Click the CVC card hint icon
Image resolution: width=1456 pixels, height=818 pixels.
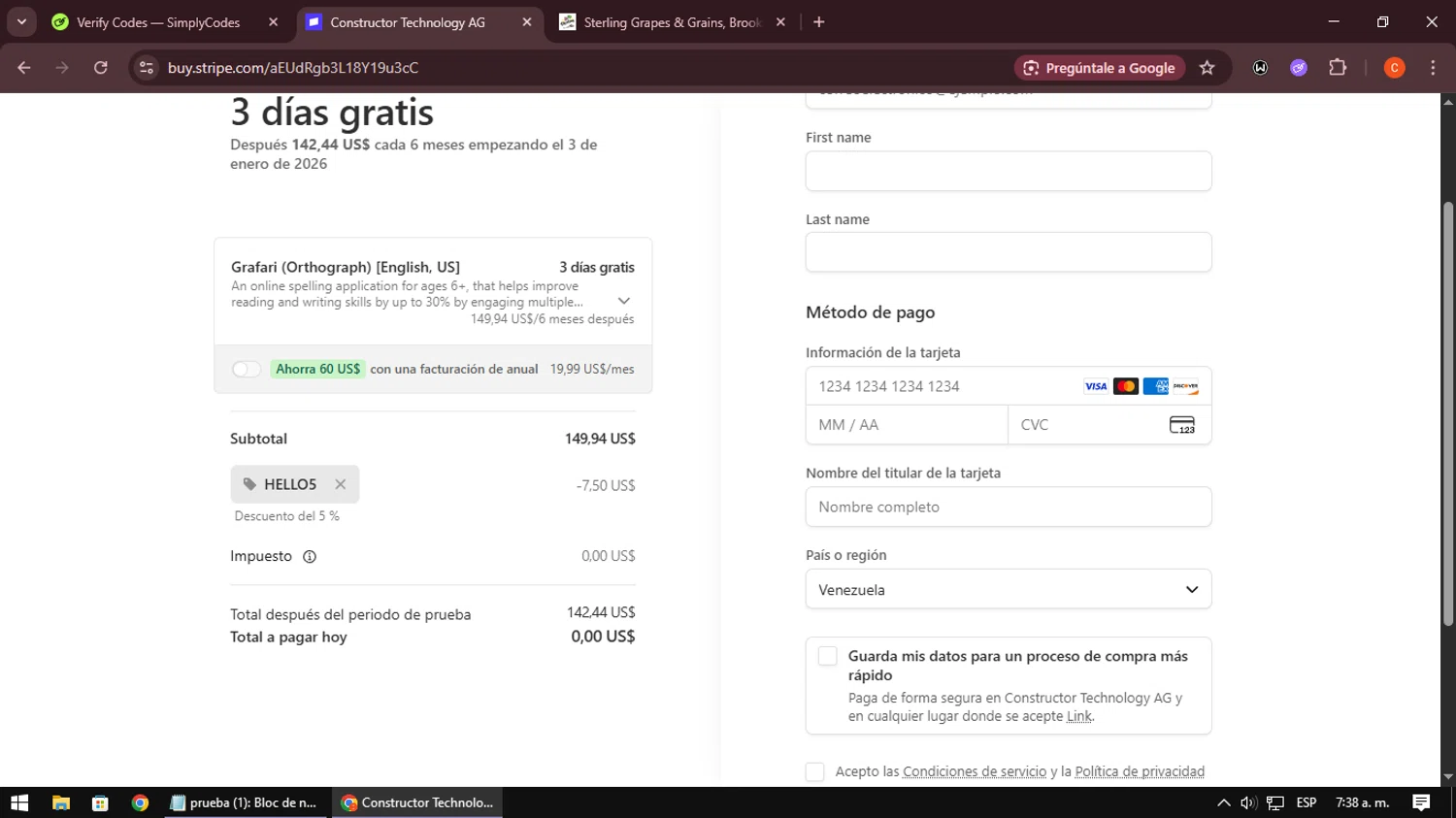click(1182, 425)
